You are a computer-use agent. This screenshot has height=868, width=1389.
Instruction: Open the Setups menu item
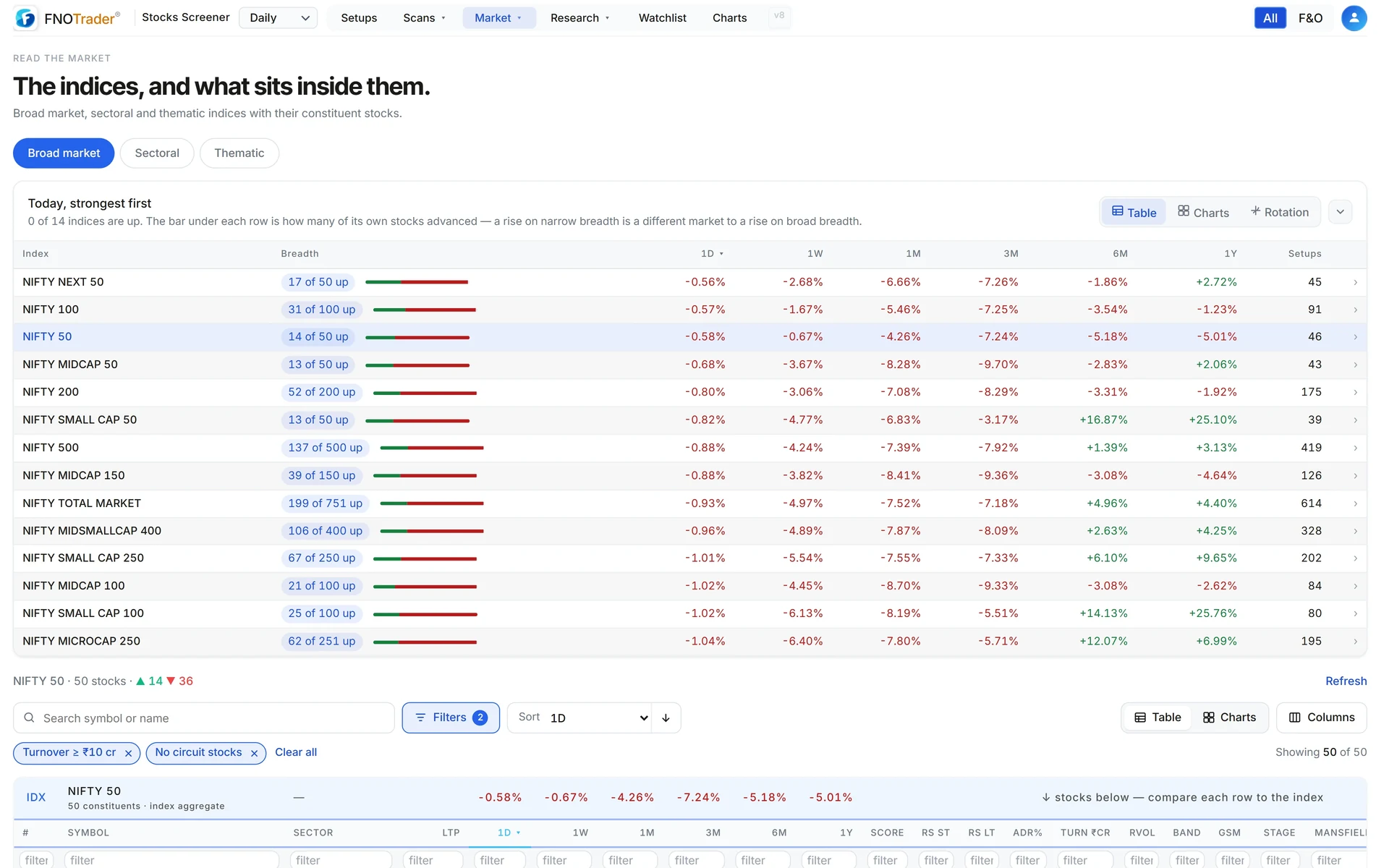359,18
